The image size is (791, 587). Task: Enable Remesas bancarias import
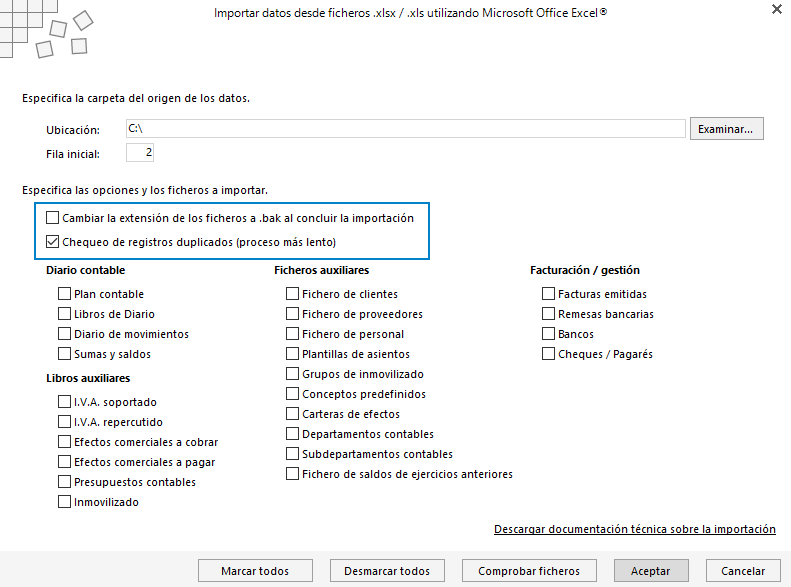pyautogui.click(x=548, y=314)
